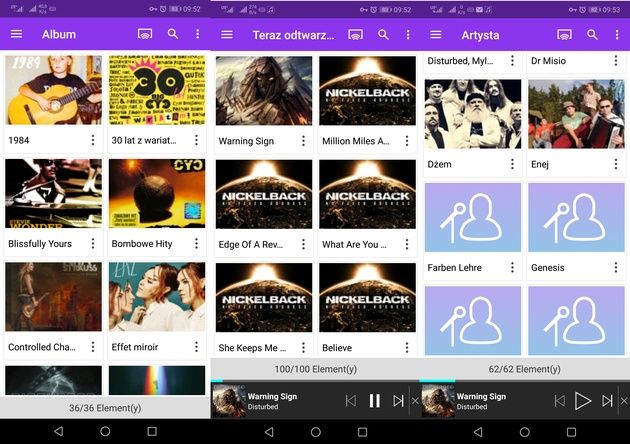Open options for Dżem artist
Screen dimensions: 630x444
(x=512, y=164)
